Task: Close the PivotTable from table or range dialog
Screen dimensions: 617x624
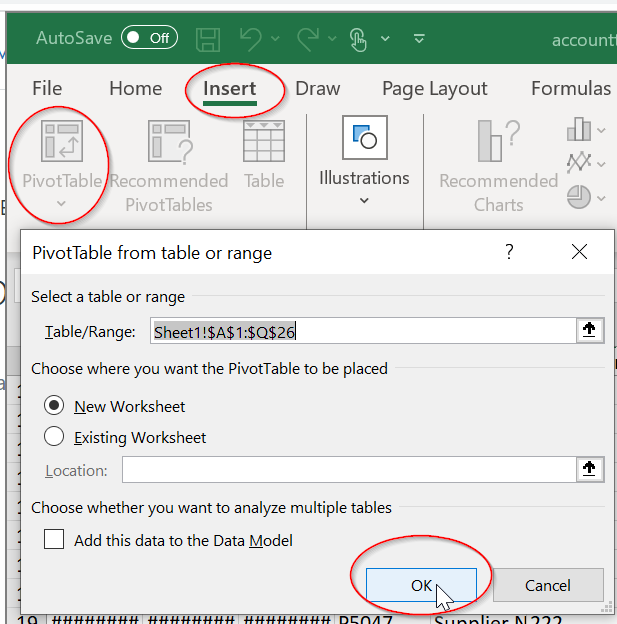Action: (579, 252)
